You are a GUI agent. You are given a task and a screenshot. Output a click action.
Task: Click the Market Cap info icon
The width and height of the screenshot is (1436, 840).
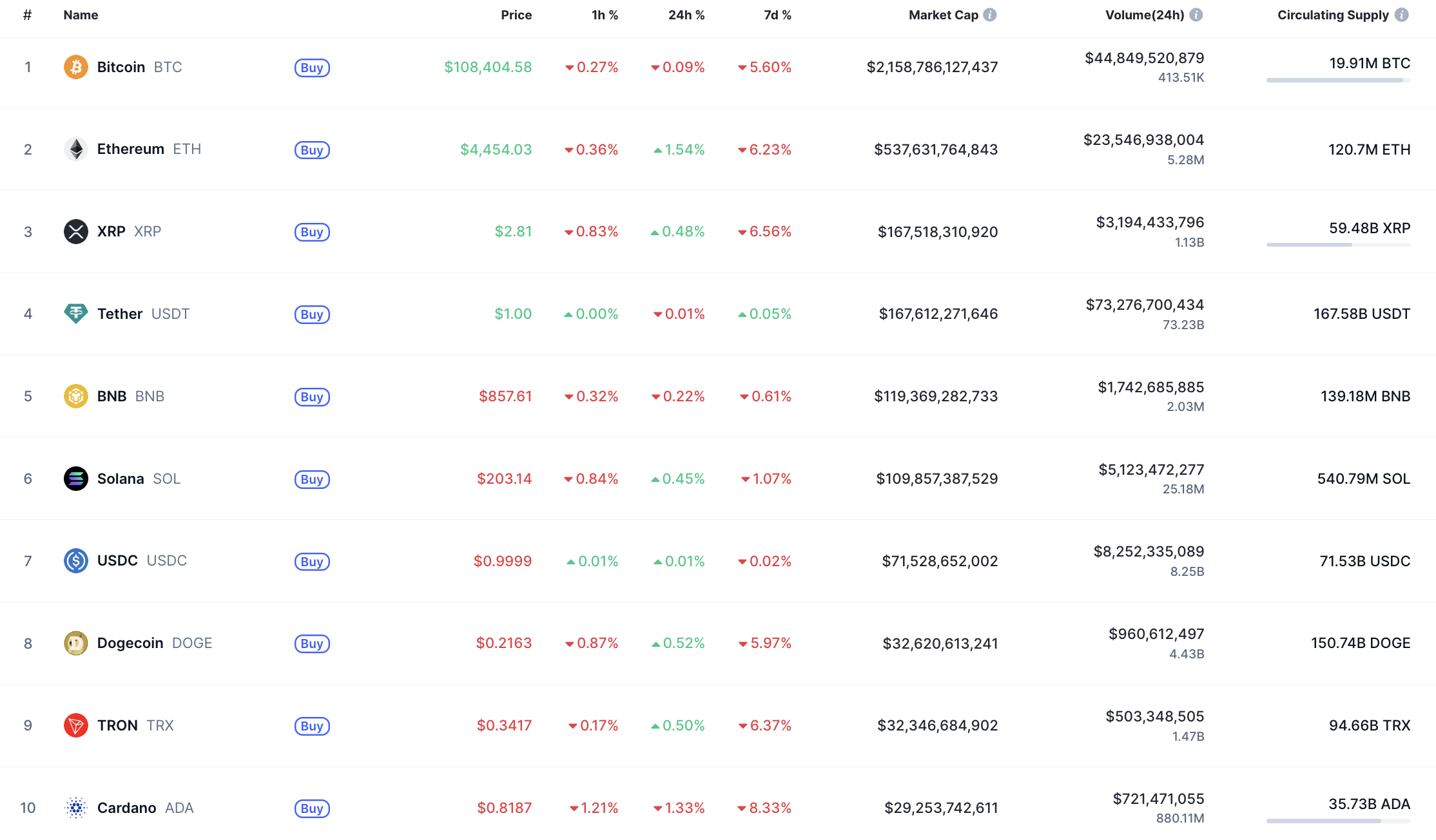tap(990, 15)
